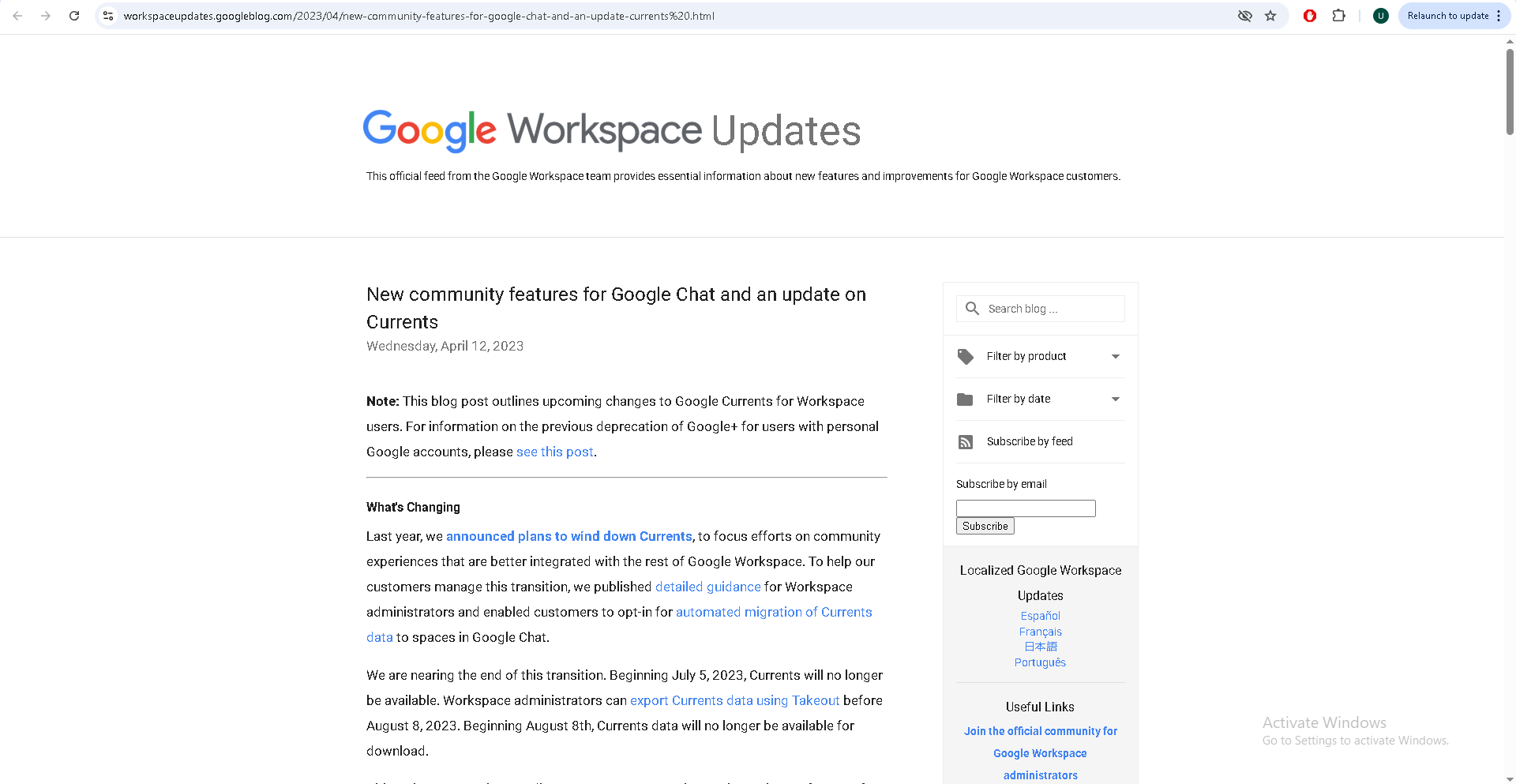Open the Français localized link
Image resolution: width=1516 pixels, height=784 pixels.
pos(1040,632)
